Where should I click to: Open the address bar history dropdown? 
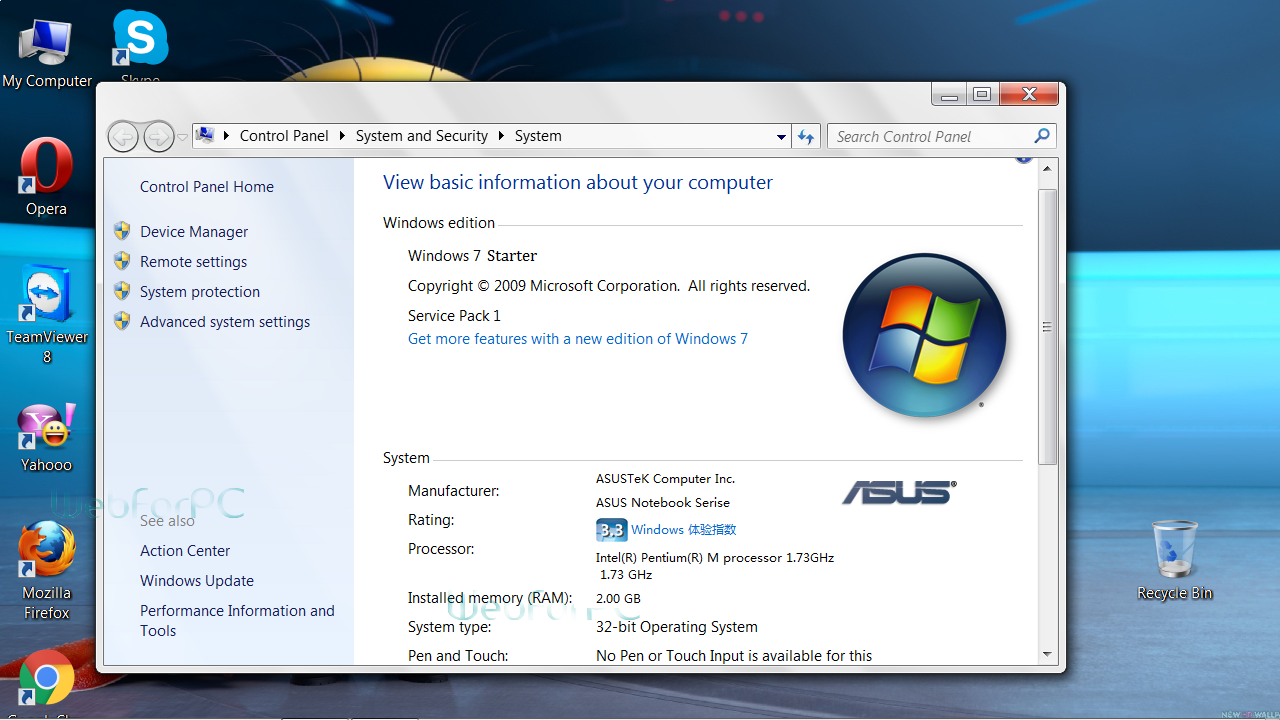[782, 137]
